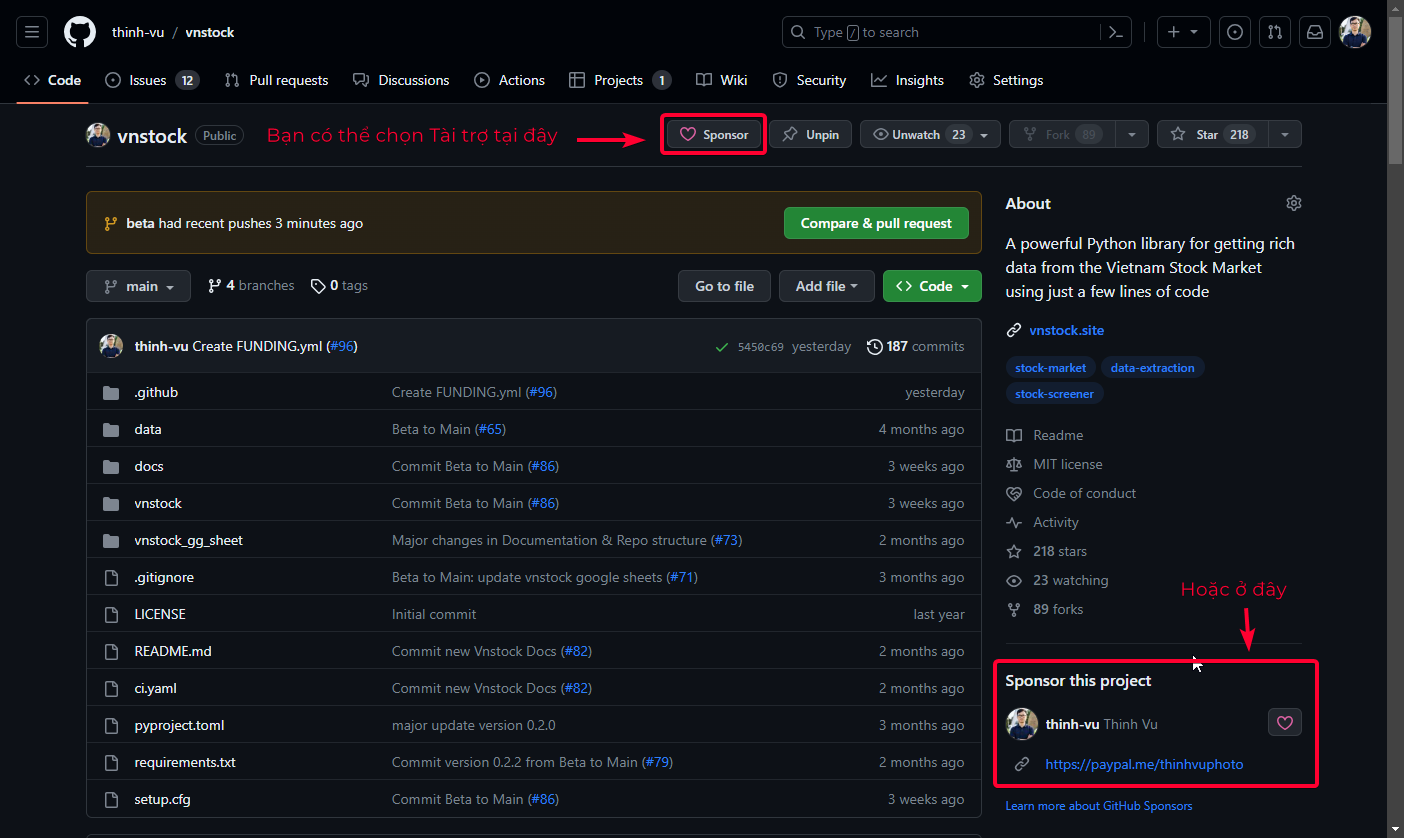This screenshot has height=838, width=1404.
Task: Open the Discussions tab
Action: click(x=400, y=80)
